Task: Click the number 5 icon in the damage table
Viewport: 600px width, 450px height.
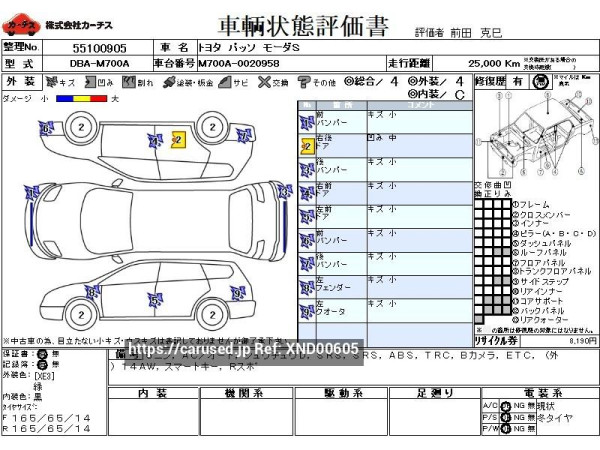Action: point(307,217)
